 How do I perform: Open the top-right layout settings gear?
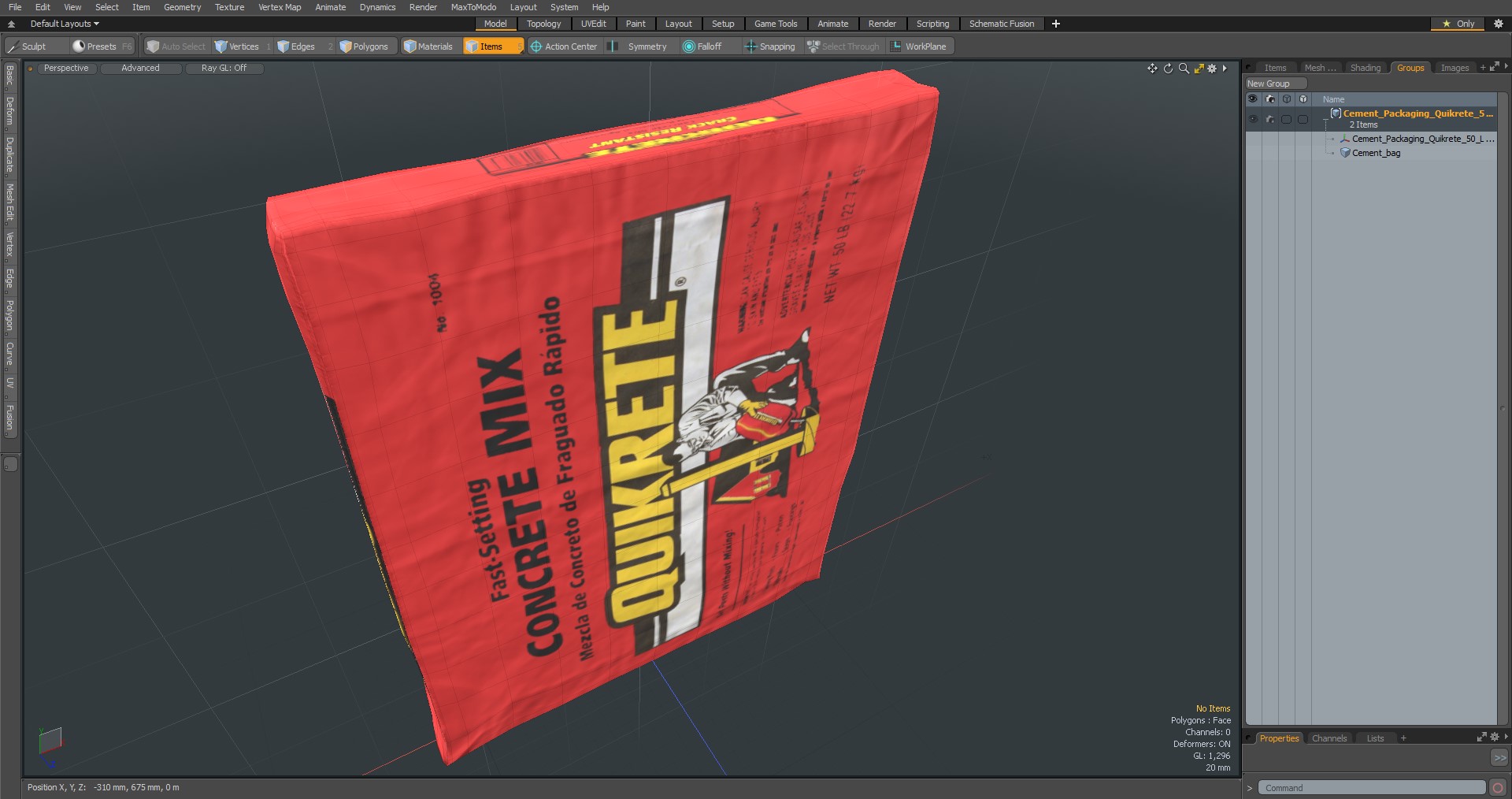1498,24
